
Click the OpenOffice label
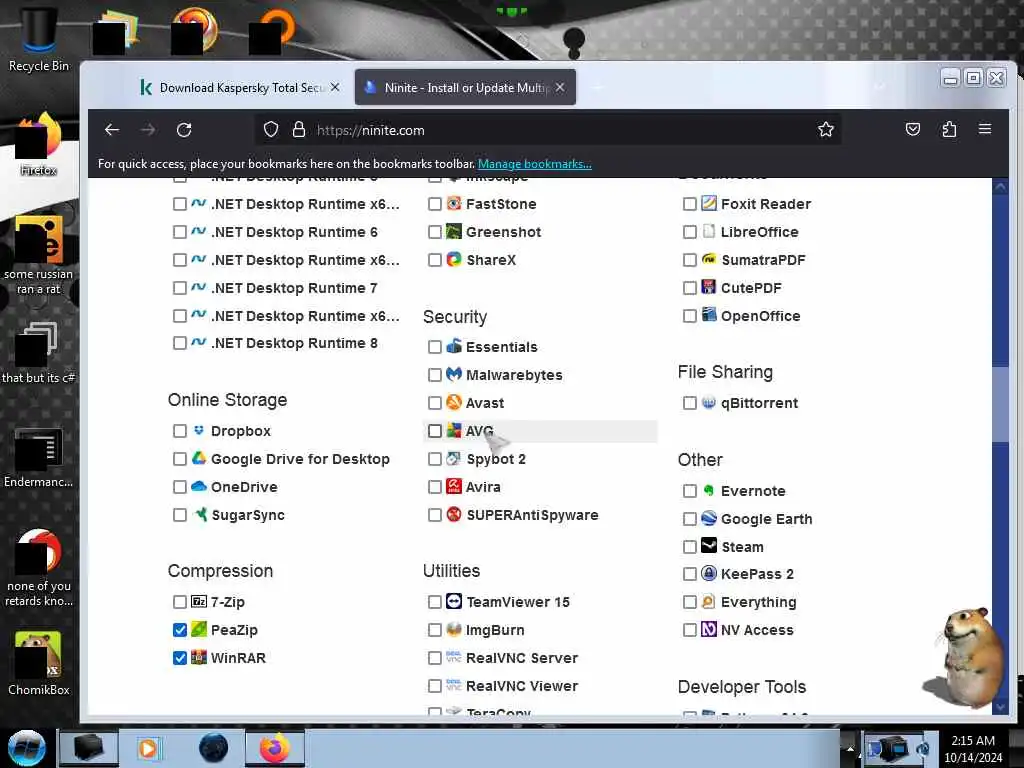coord(760,316)
